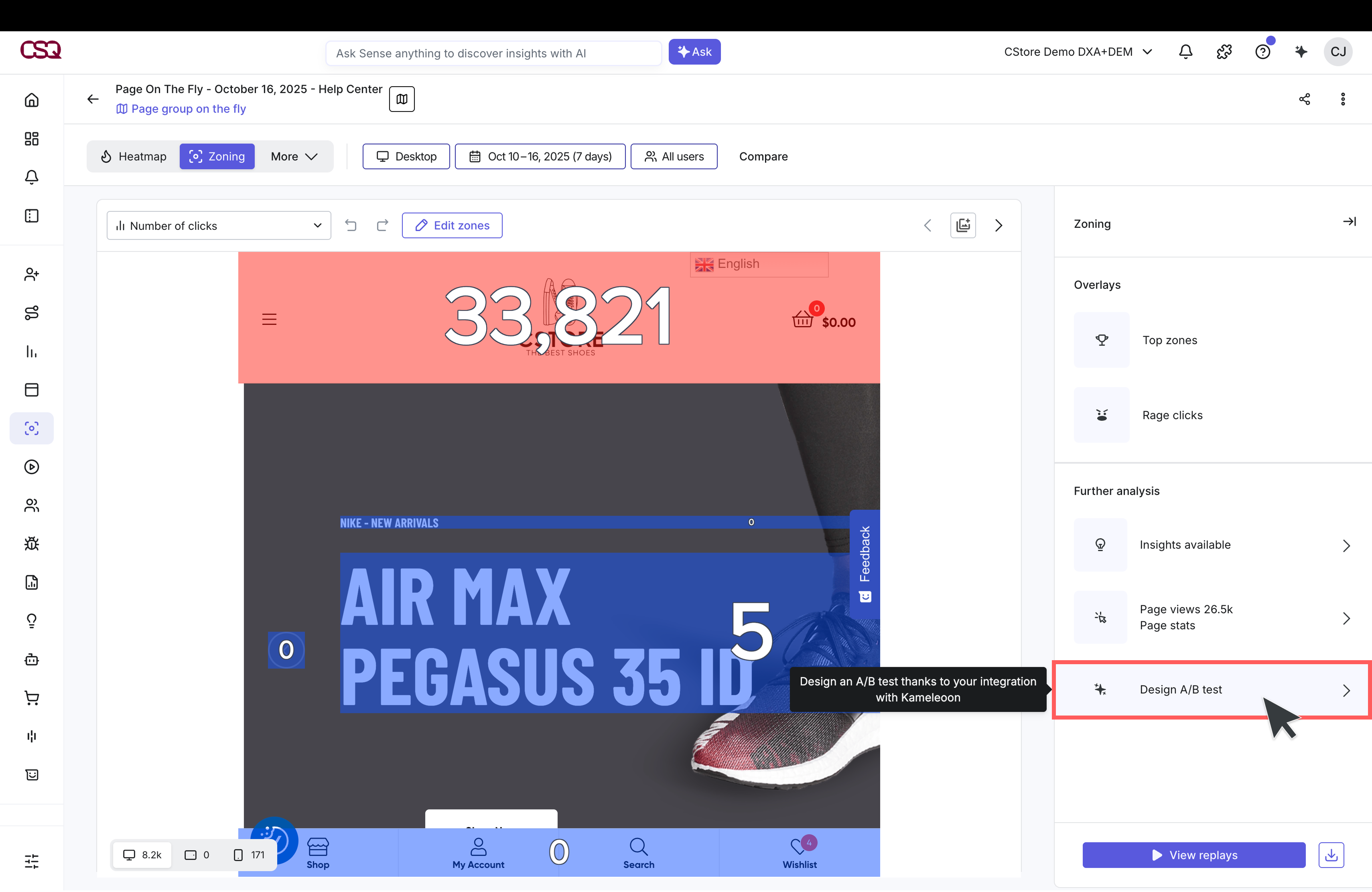The height and width of the screenshot is (892, 1372).
Task: Select the tablet 0 device filter
Action: [197, 855]
